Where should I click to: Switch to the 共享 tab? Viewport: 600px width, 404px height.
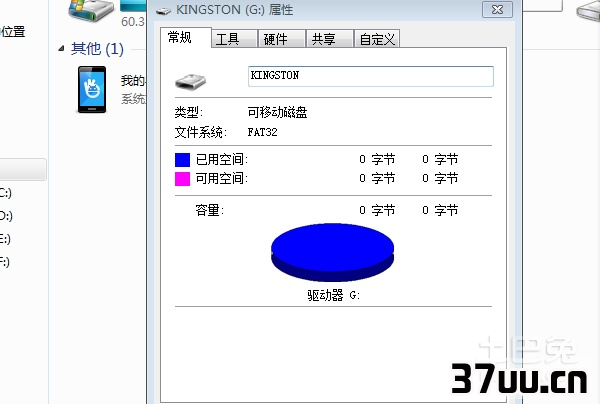(x=329, y=39)
